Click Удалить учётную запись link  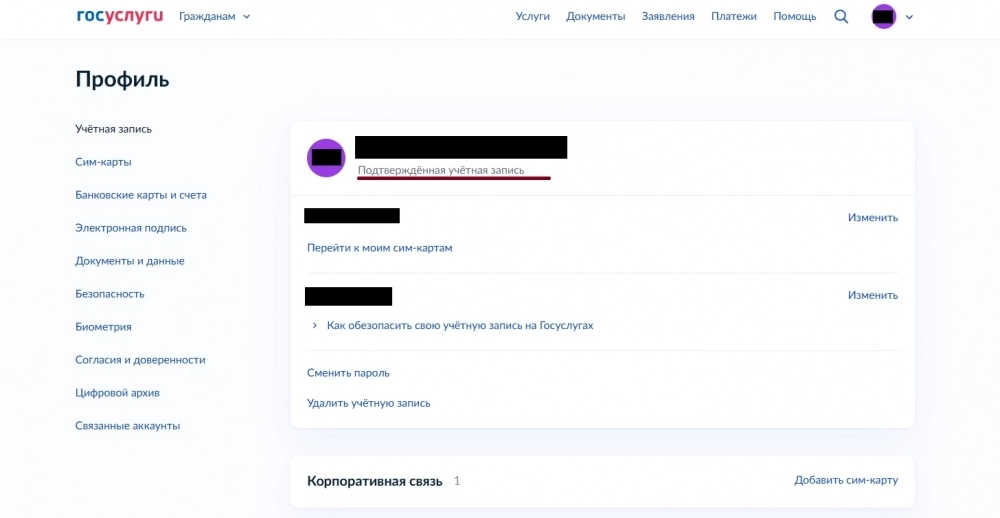(369, 403)
